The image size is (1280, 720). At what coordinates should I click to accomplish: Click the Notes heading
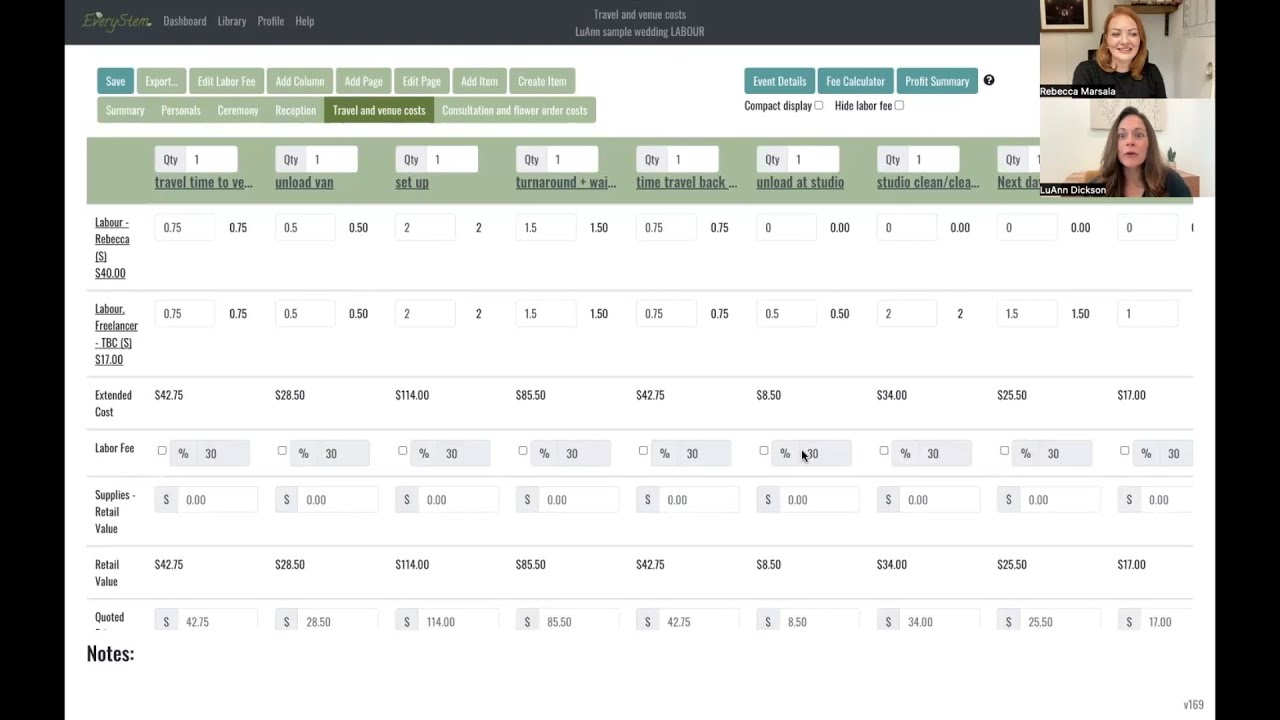(110, 653)
